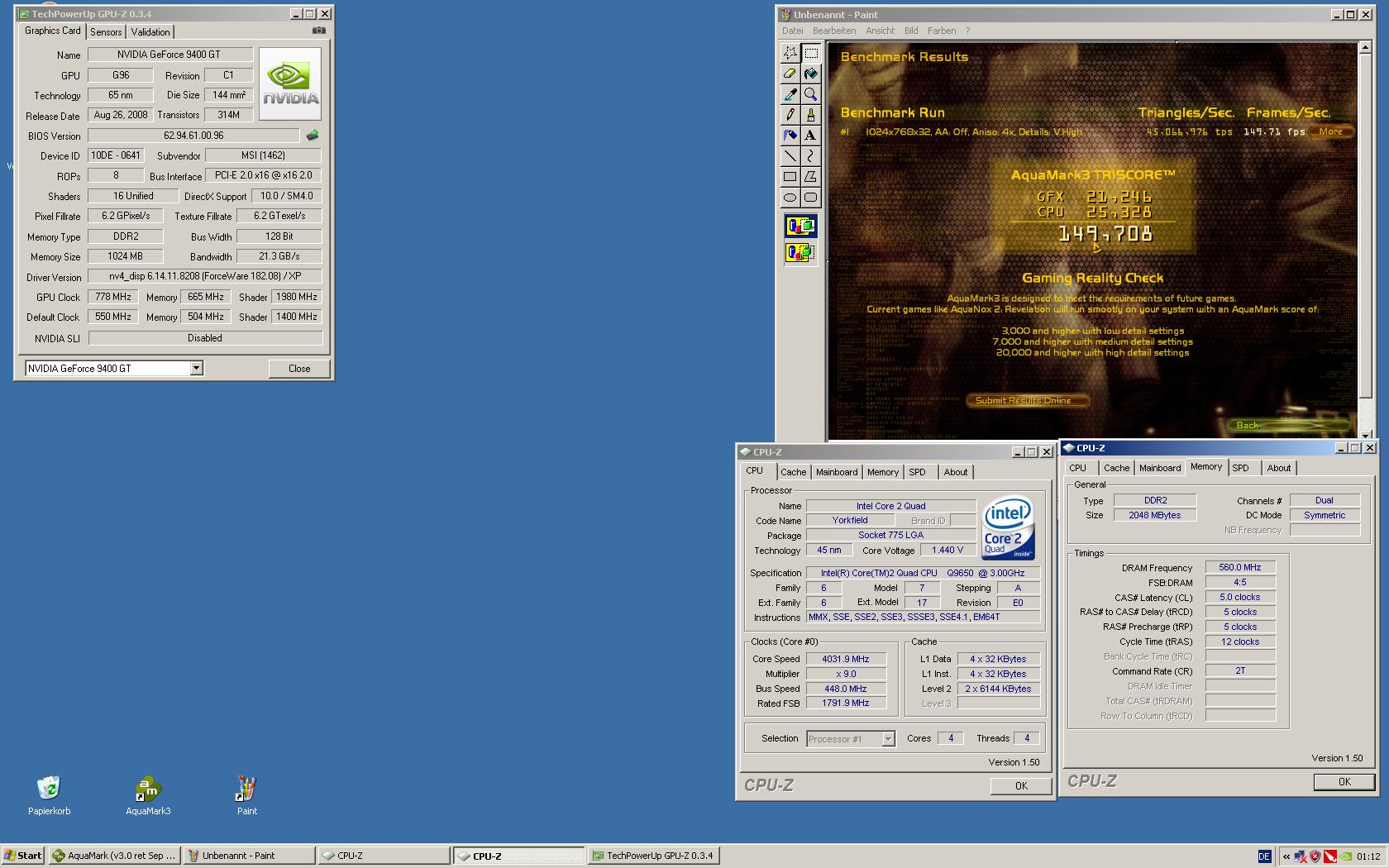Viewport: 1389px width, 868px height.
Task: Select the Brush tool in Paint
Action: pos(811,115)
